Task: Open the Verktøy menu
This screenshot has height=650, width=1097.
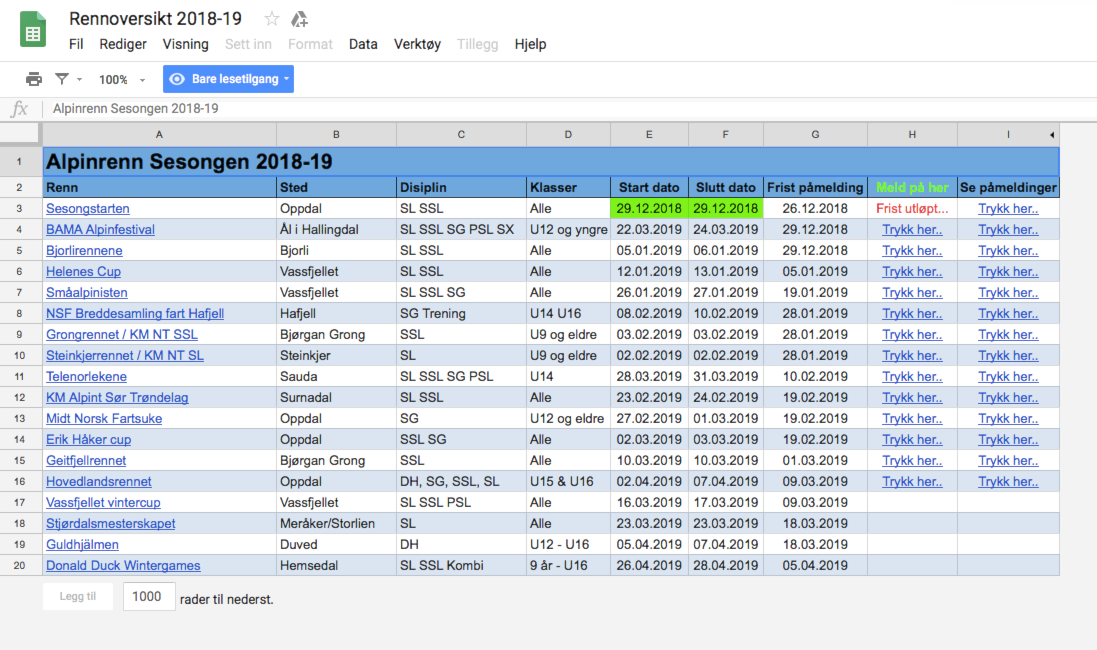Action: [417, 44]
